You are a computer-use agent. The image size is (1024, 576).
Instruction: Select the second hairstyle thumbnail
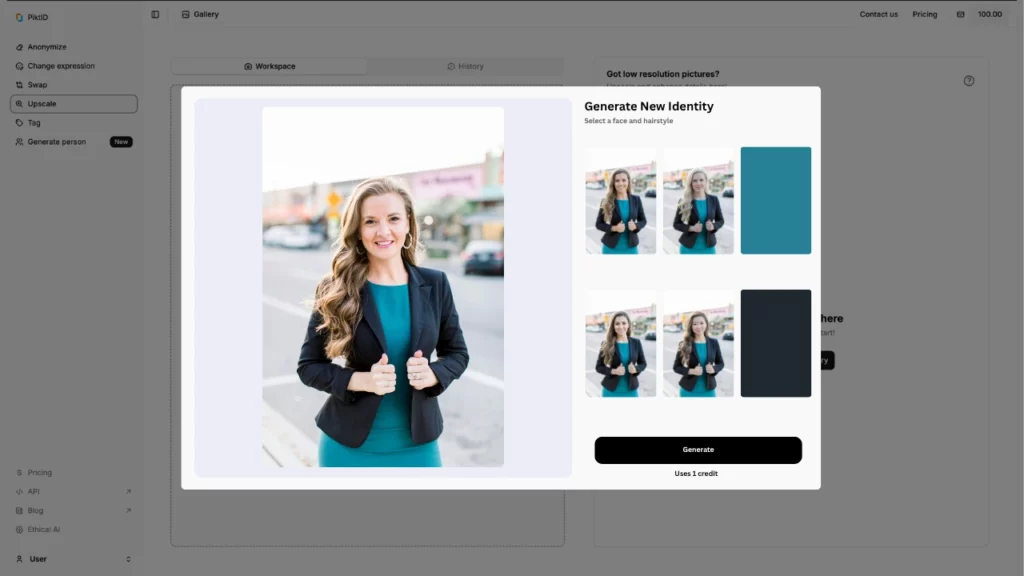pyautogui.click(x=698, y=200)
